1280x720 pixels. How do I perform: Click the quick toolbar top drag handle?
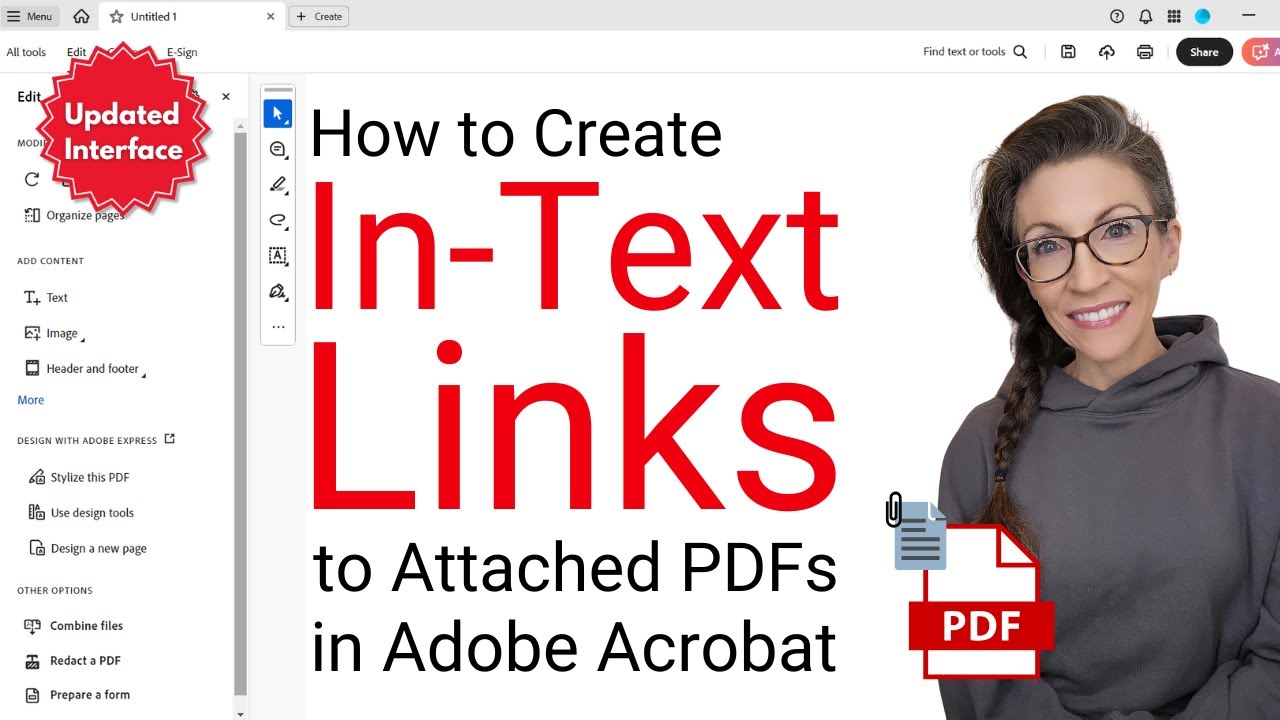[278, 90]
